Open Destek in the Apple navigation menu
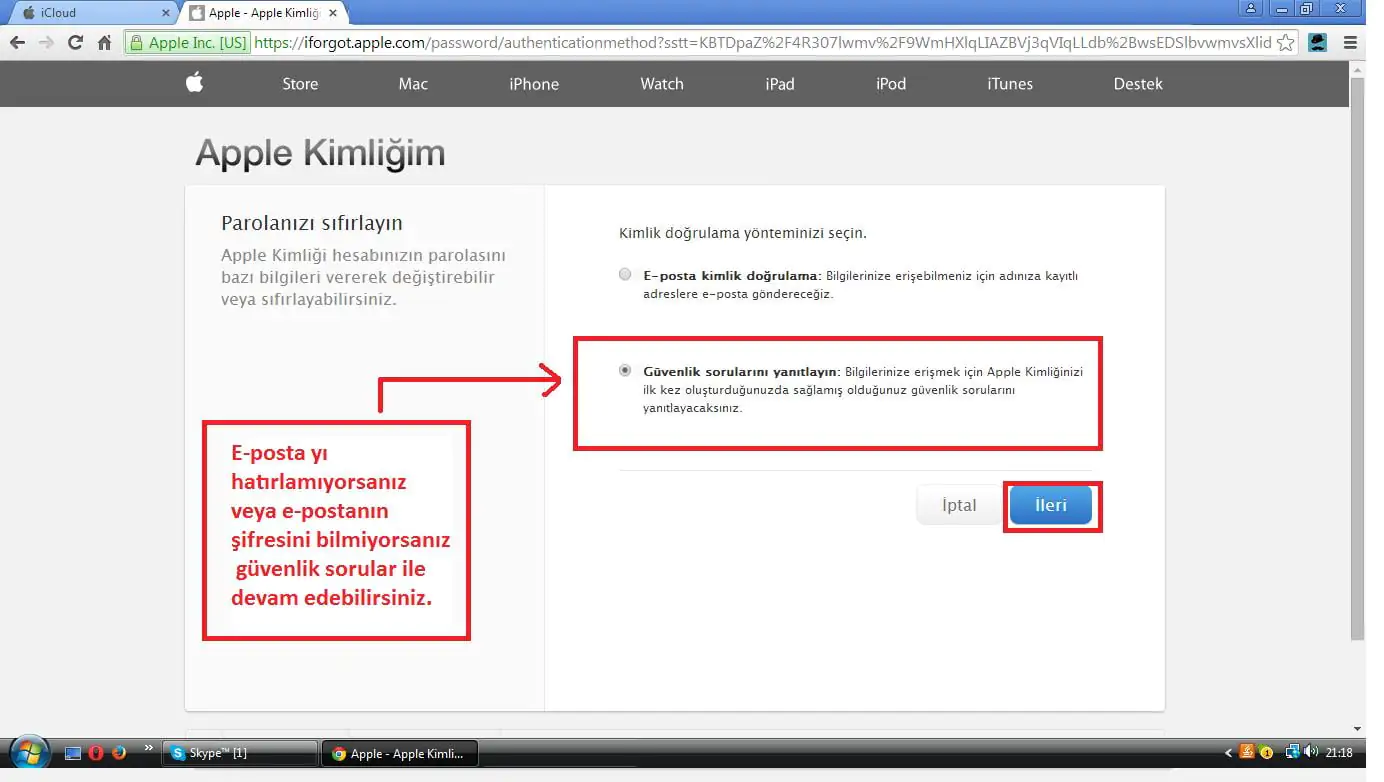Image resolution: width=1384 pixels, height=782 pixels. tap(1138, 84)
